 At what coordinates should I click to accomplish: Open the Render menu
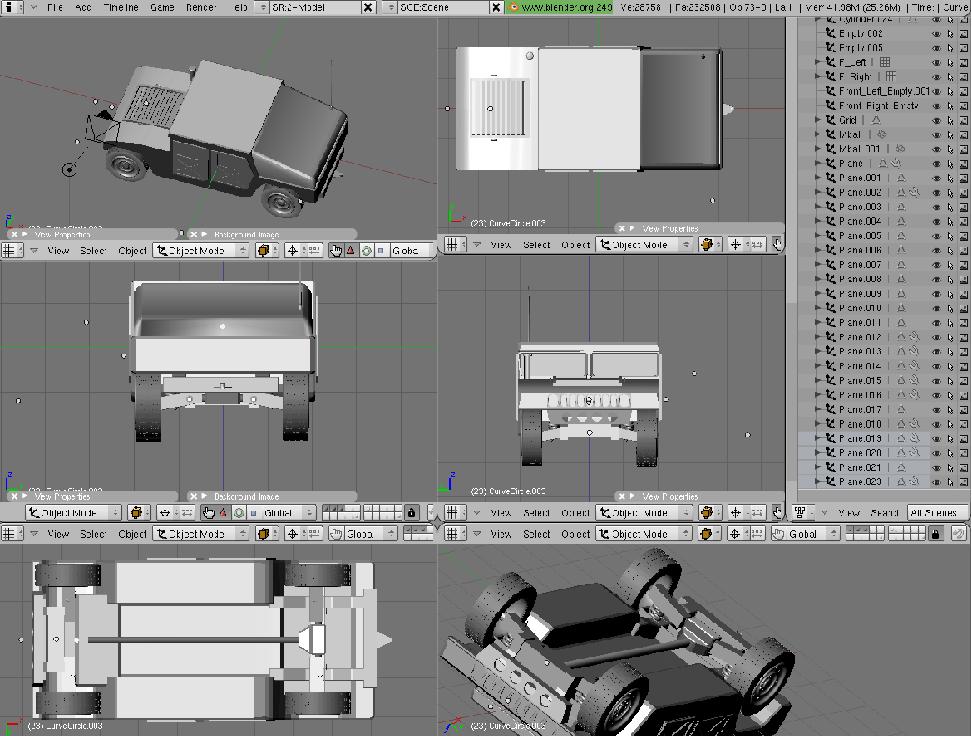(x=201, y=7)
